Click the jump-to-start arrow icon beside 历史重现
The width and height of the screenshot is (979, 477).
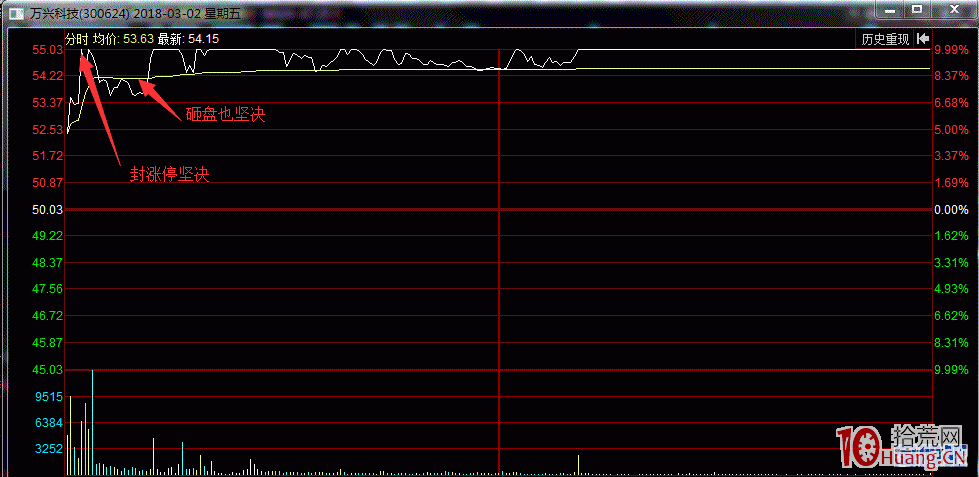click(x=923, y=39)
